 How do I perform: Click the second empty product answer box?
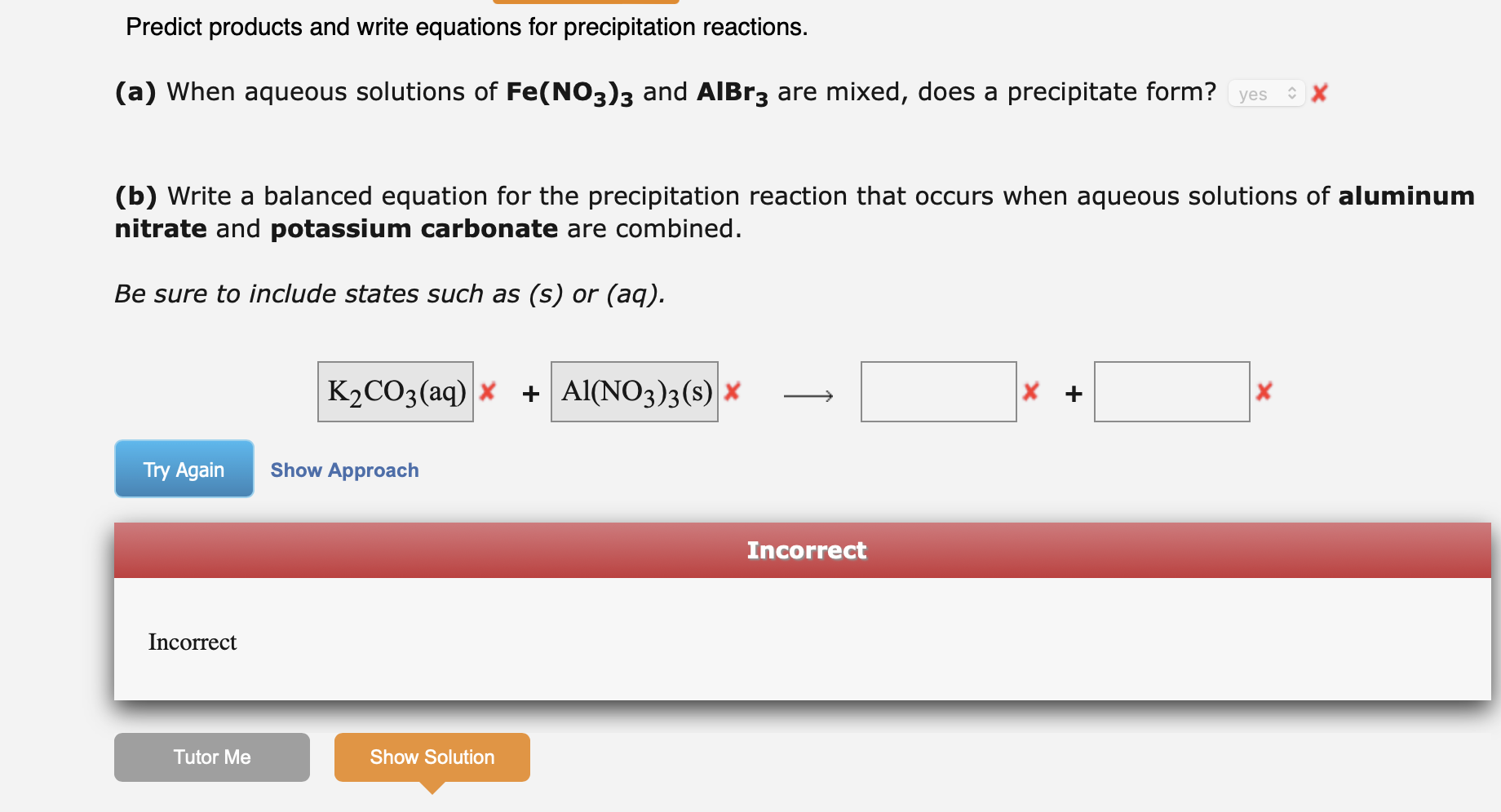point(1171,392)
